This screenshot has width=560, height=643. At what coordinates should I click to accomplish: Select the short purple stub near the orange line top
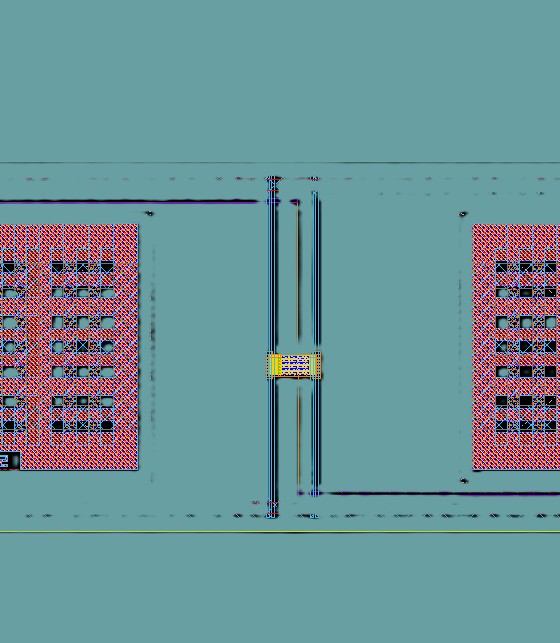pyautogui.click(x=295, y=202)
